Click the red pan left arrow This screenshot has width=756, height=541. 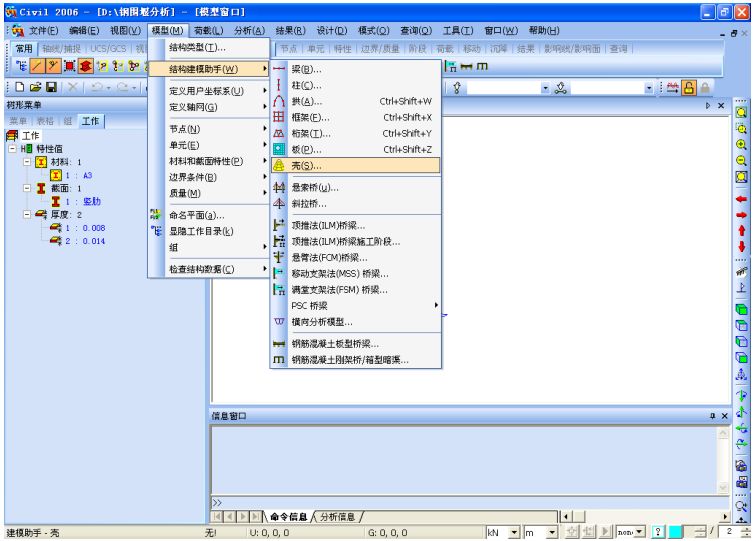[x=741, y=199]
